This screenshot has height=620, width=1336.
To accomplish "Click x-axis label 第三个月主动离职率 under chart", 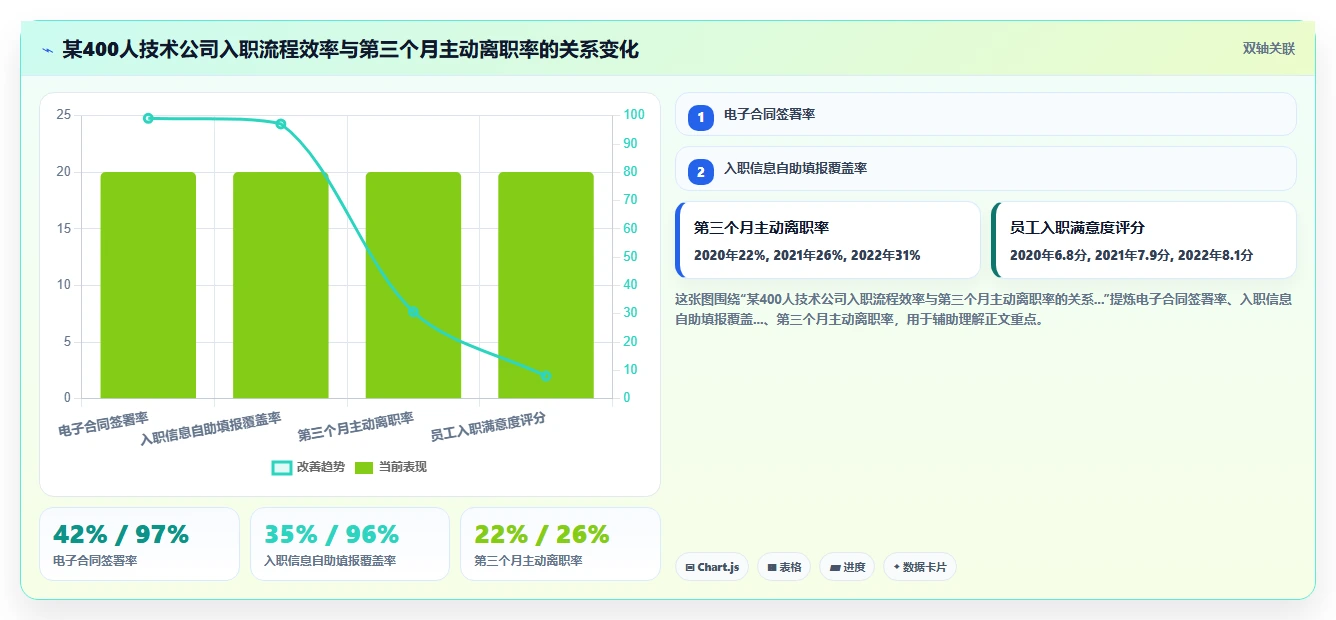I will (x=356, y=426).
